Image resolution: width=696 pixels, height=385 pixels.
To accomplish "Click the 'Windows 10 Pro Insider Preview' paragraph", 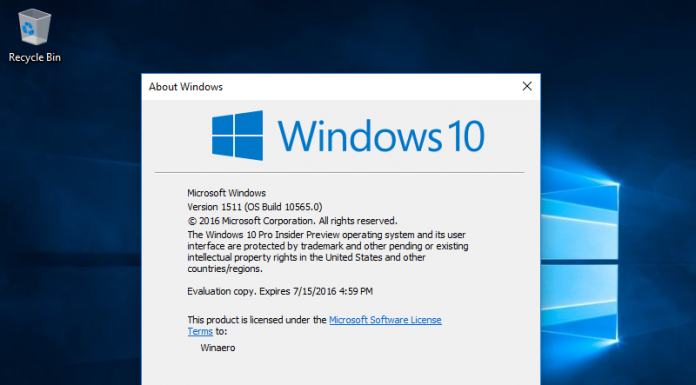I will 328,252.
